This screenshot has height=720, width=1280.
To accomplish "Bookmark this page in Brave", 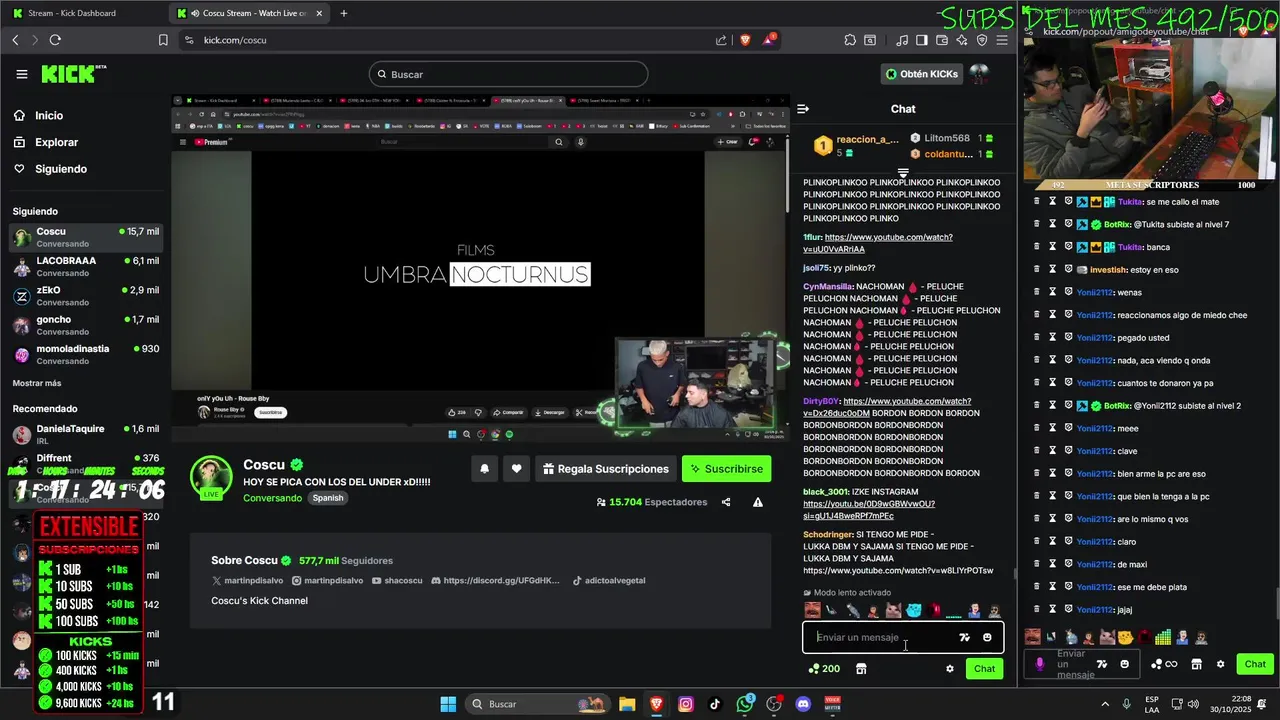I will click(163, 40).
